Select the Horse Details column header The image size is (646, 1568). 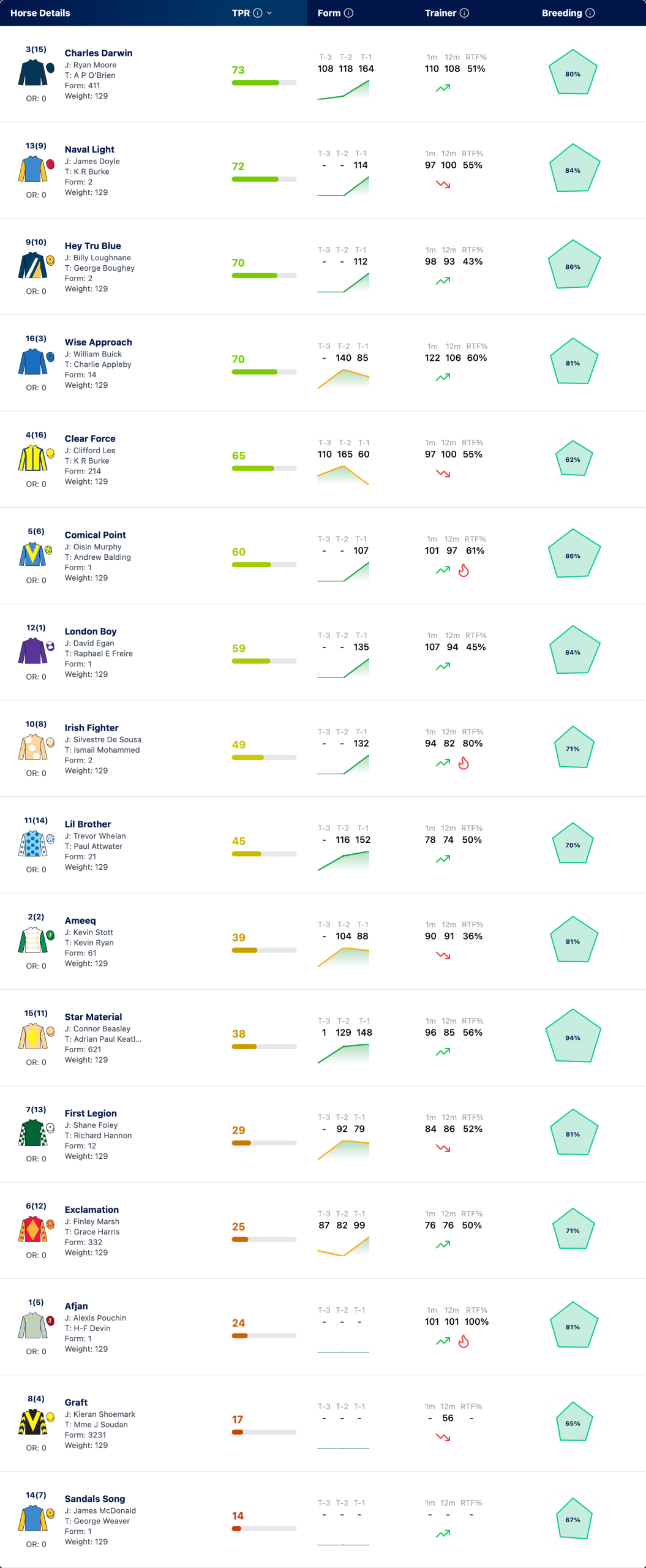tap(40, 13)
